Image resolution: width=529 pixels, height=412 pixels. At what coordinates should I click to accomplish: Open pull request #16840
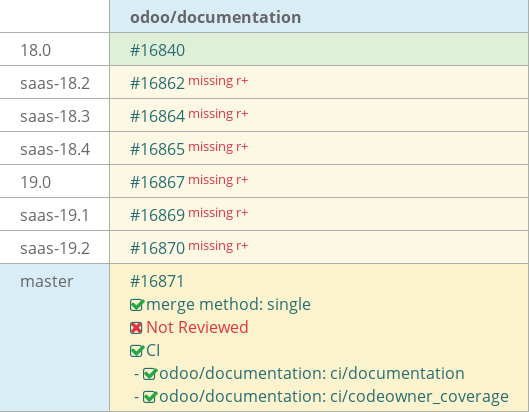[x=158, y=50]
